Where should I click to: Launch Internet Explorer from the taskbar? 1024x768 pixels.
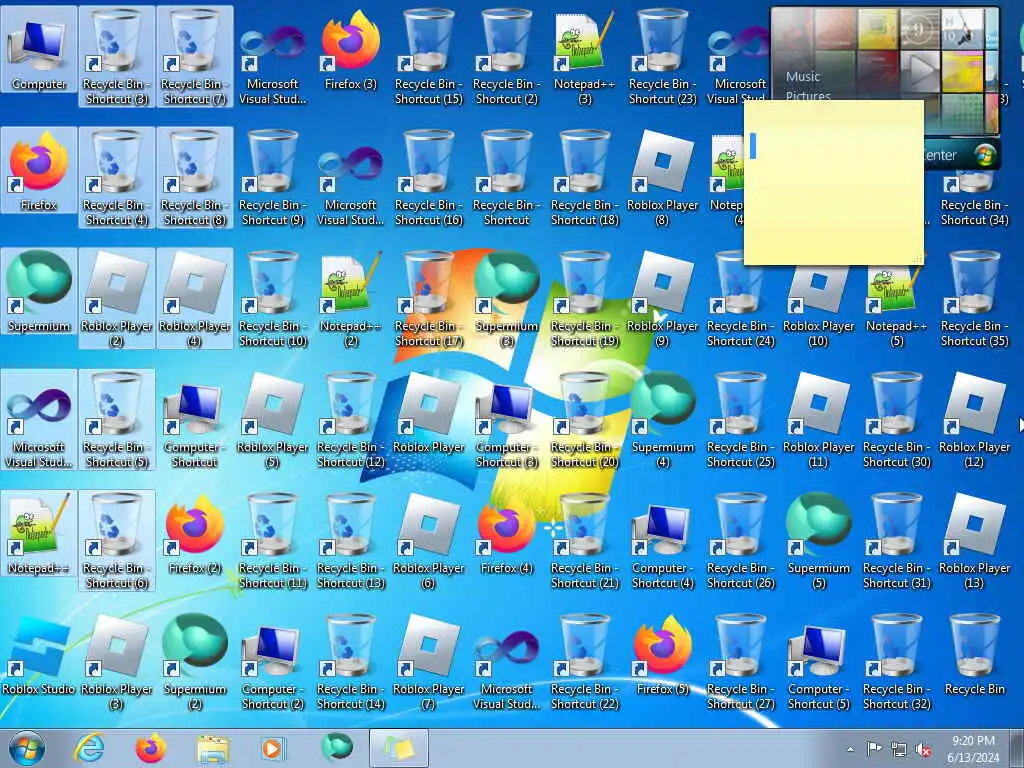[x=89, y=748]
